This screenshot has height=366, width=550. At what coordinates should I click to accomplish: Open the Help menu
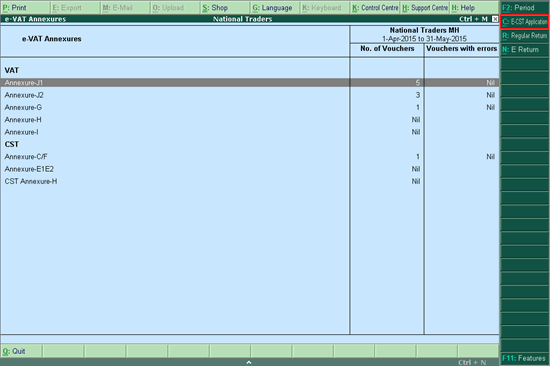[x=474, y=7]
